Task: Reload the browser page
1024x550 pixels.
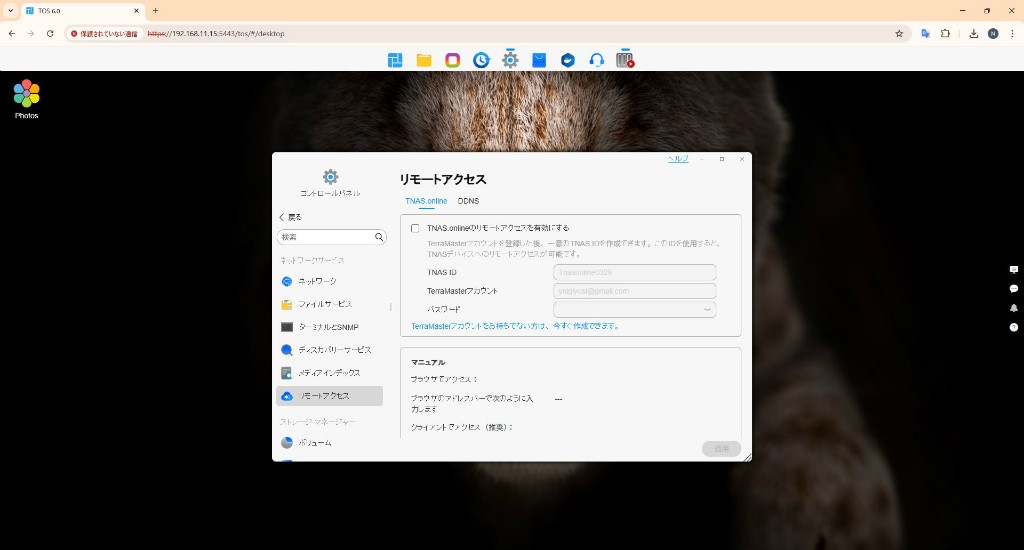Action: [50, 33]
